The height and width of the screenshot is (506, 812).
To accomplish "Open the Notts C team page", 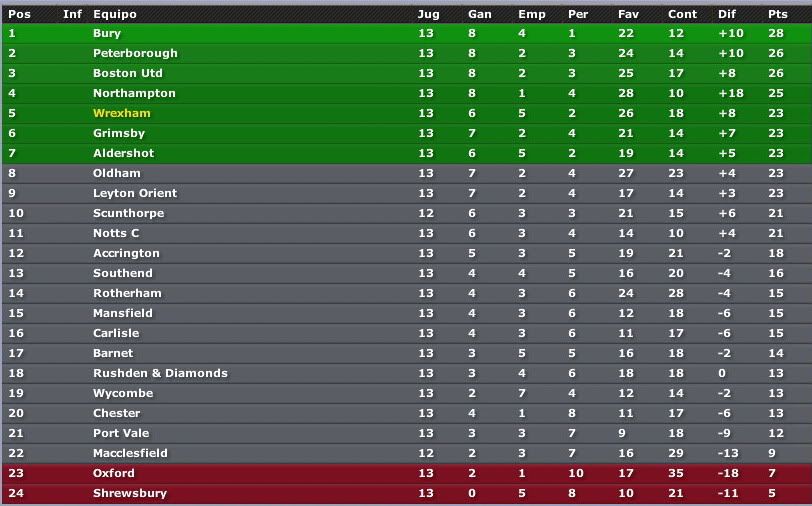I will point(116,234).
